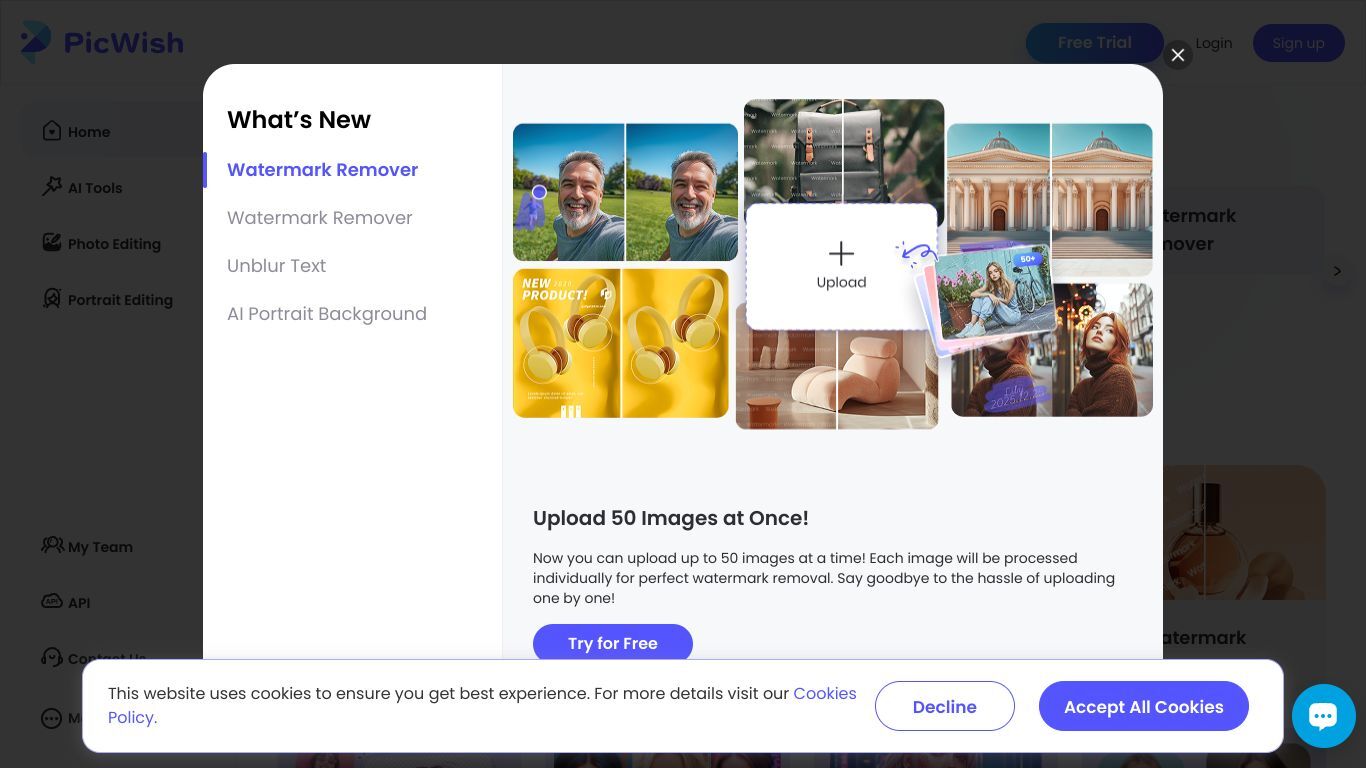Click the plus icon in Upload box

[842, 253]
